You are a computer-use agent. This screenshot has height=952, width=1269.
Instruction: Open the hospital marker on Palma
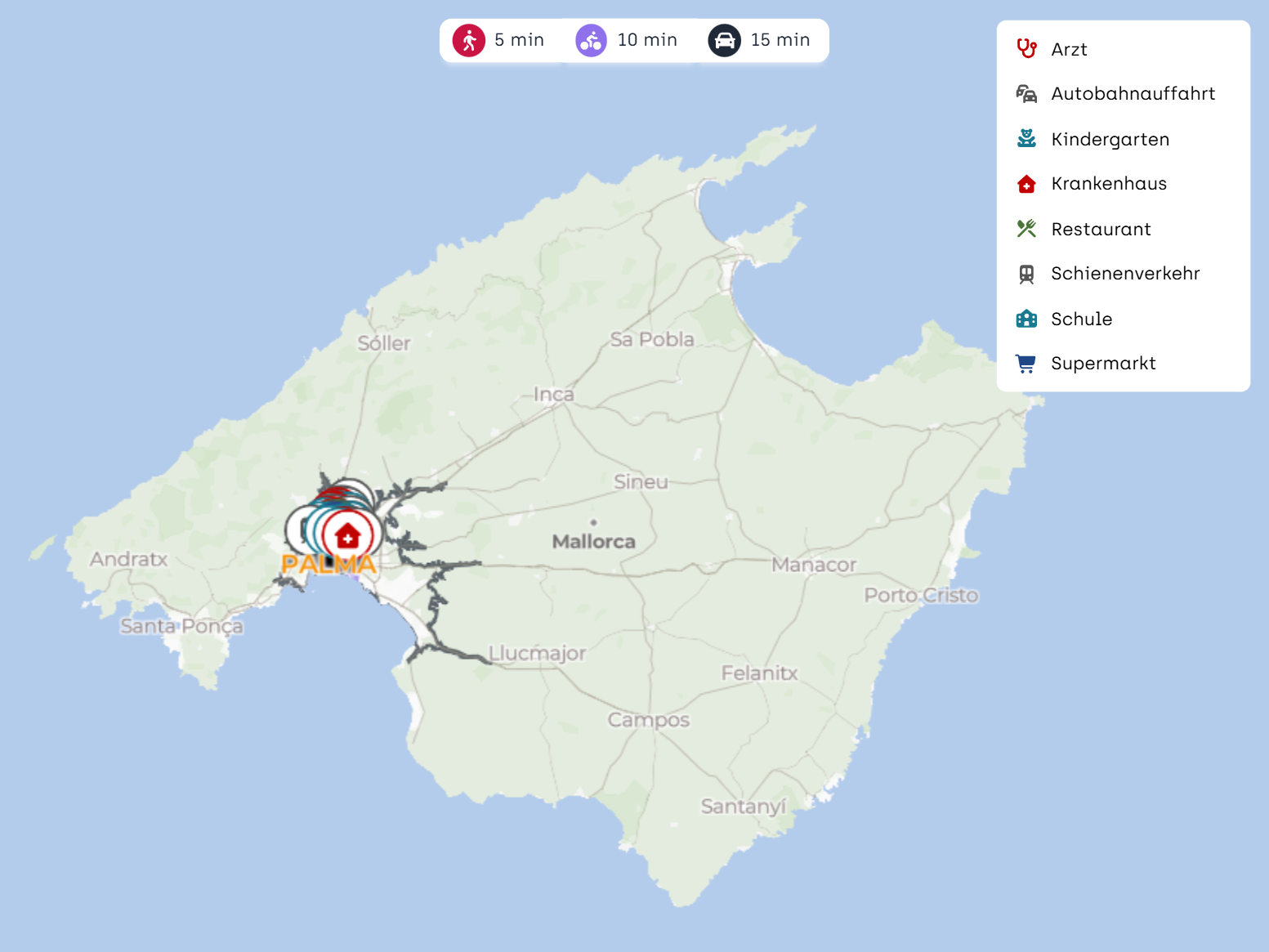tap(348, 536)
